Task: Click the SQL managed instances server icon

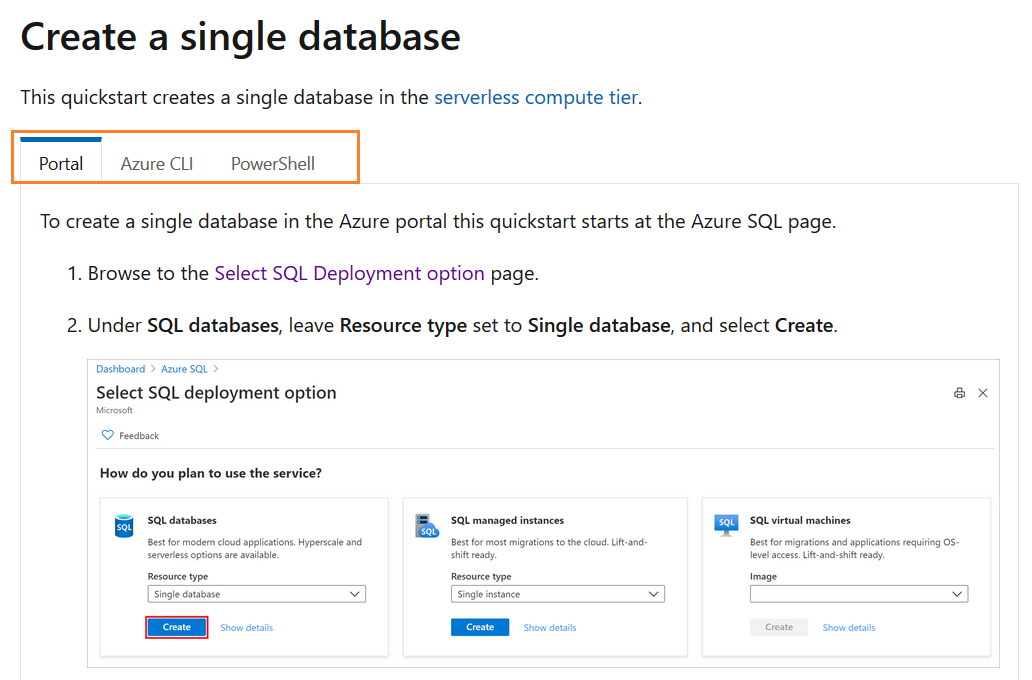Action: [427, 526]
